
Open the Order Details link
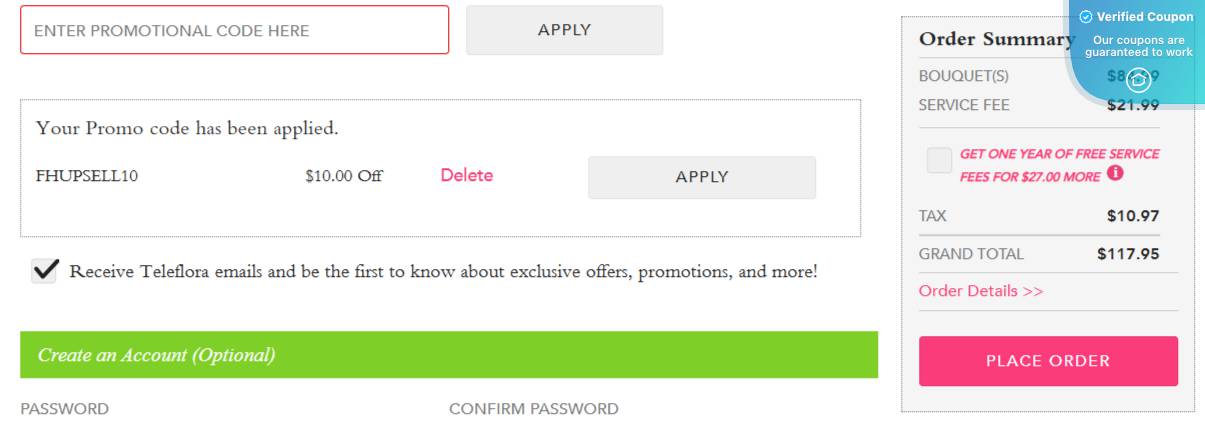tap(980, 291)
